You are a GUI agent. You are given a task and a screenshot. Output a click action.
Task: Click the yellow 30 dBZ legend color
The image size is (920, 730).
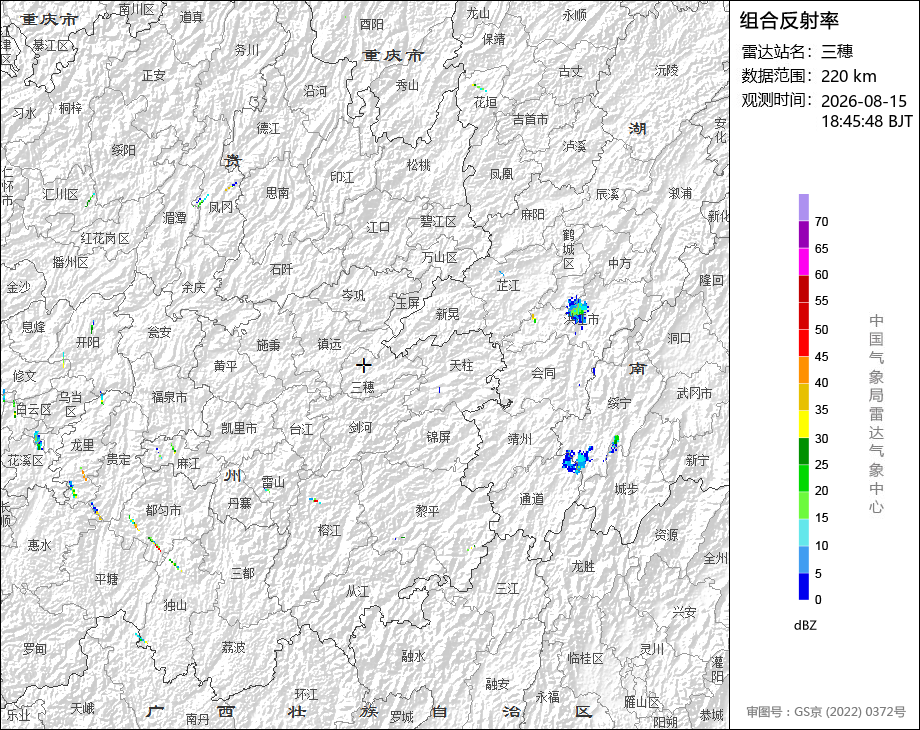tap(804, 424)
